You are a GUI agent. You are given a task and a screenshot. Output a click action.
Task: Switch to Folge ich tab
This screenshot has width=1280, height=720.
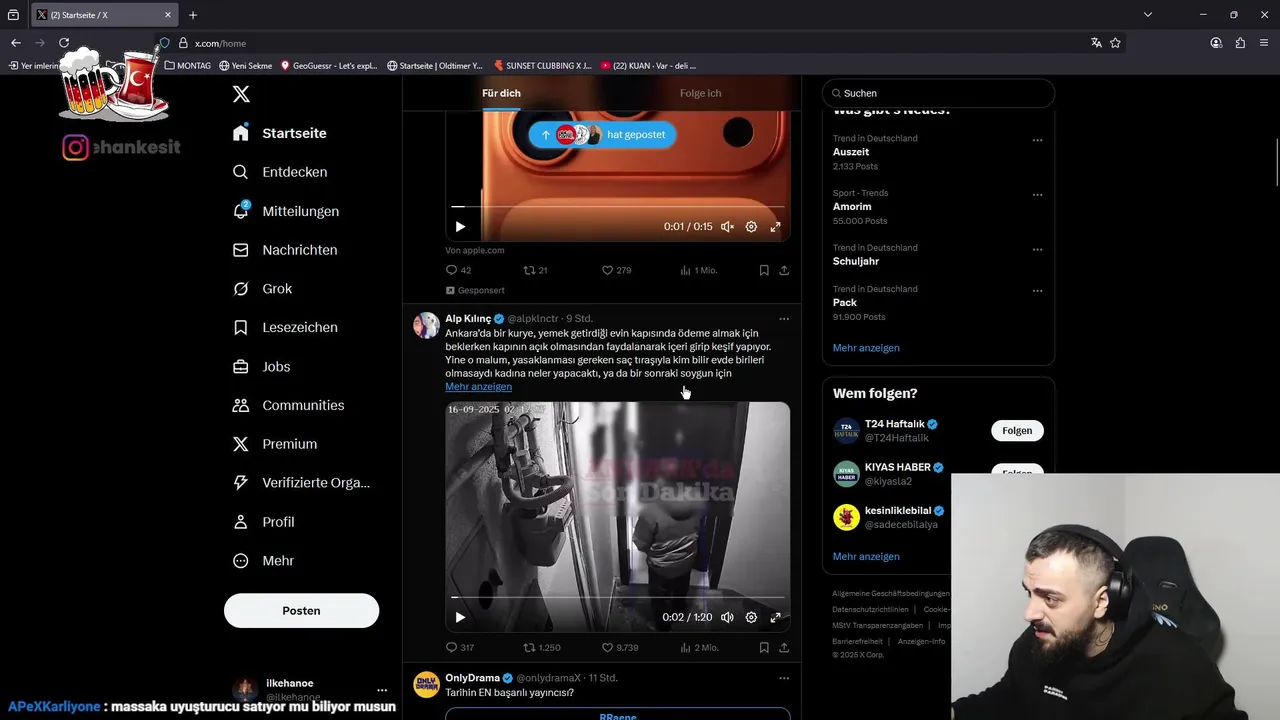(x=700, y=93)
